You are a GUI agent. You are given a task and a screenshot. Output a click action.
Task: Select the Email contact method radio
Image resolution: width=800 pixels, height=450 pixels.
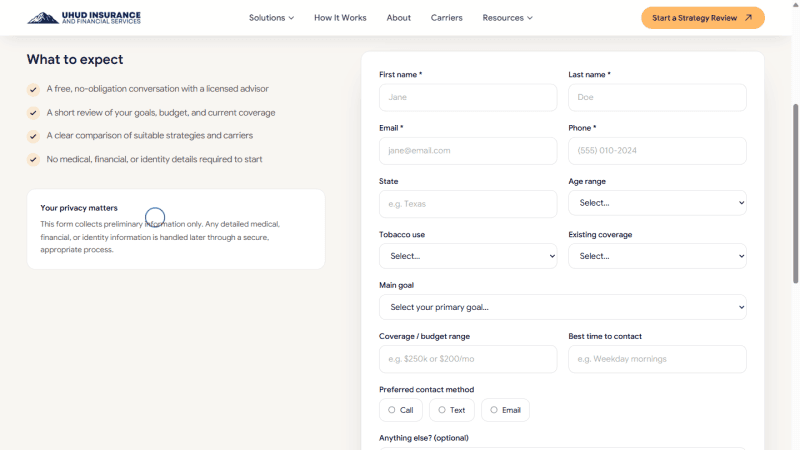pyautogui.click(x=494, y=410)
